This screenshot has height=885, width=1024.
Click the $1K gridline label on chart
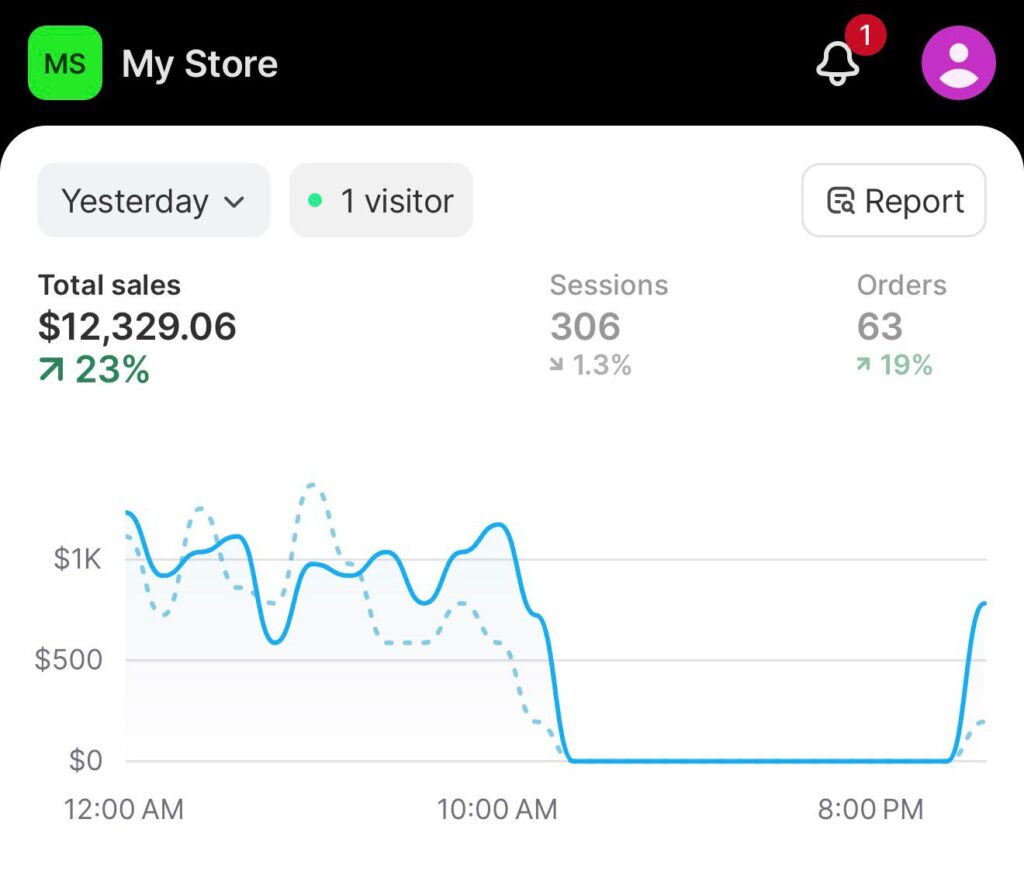(78, 560)
